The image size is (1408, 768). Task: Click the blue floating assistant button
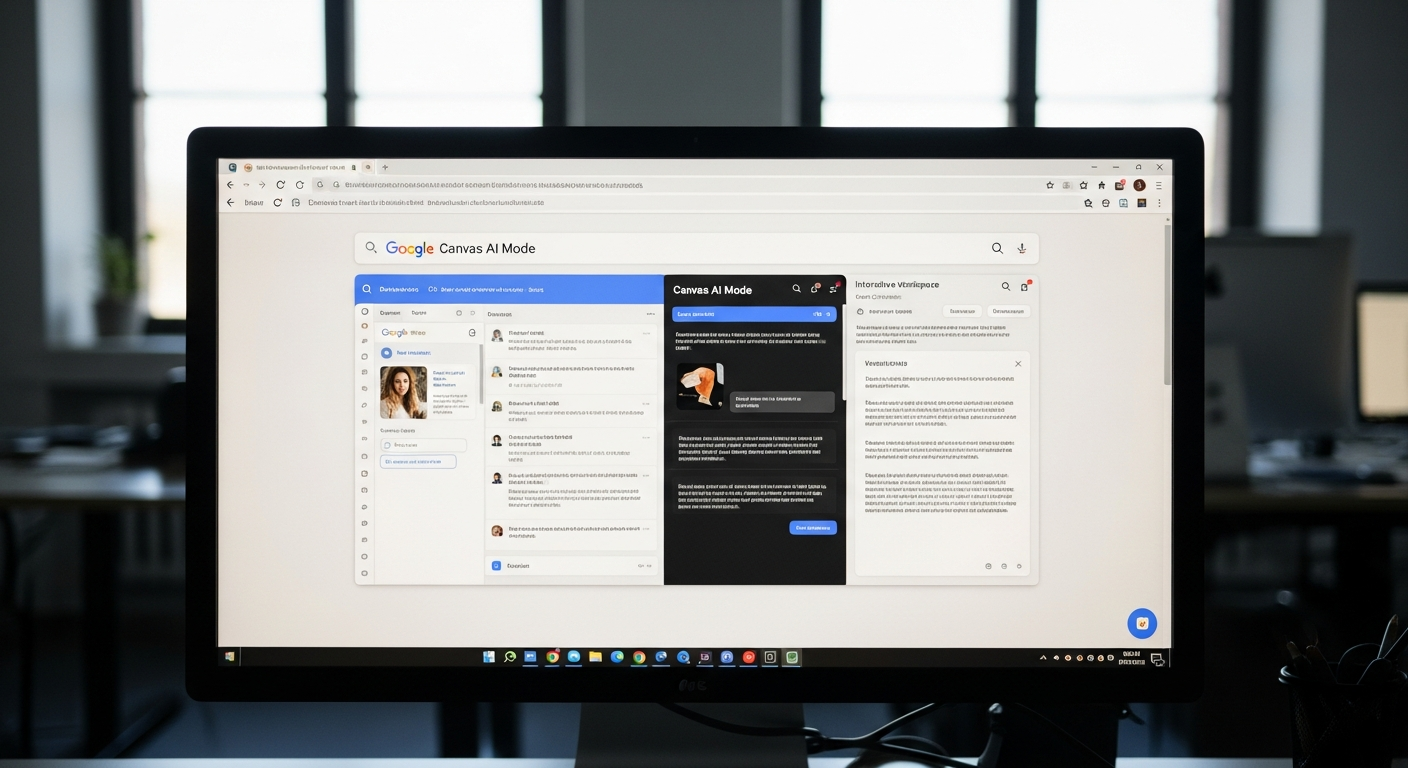pos(1141,623)
